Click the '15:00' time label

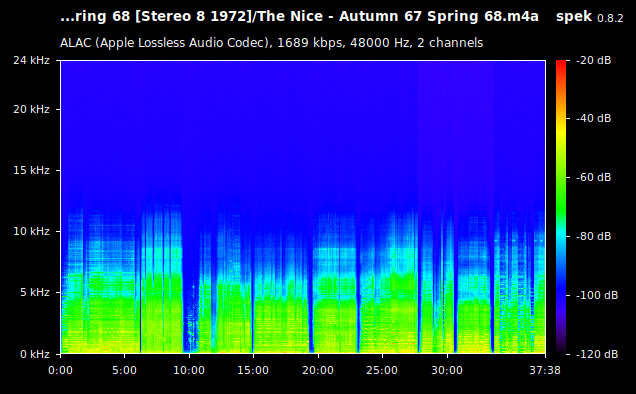(254, 370)
